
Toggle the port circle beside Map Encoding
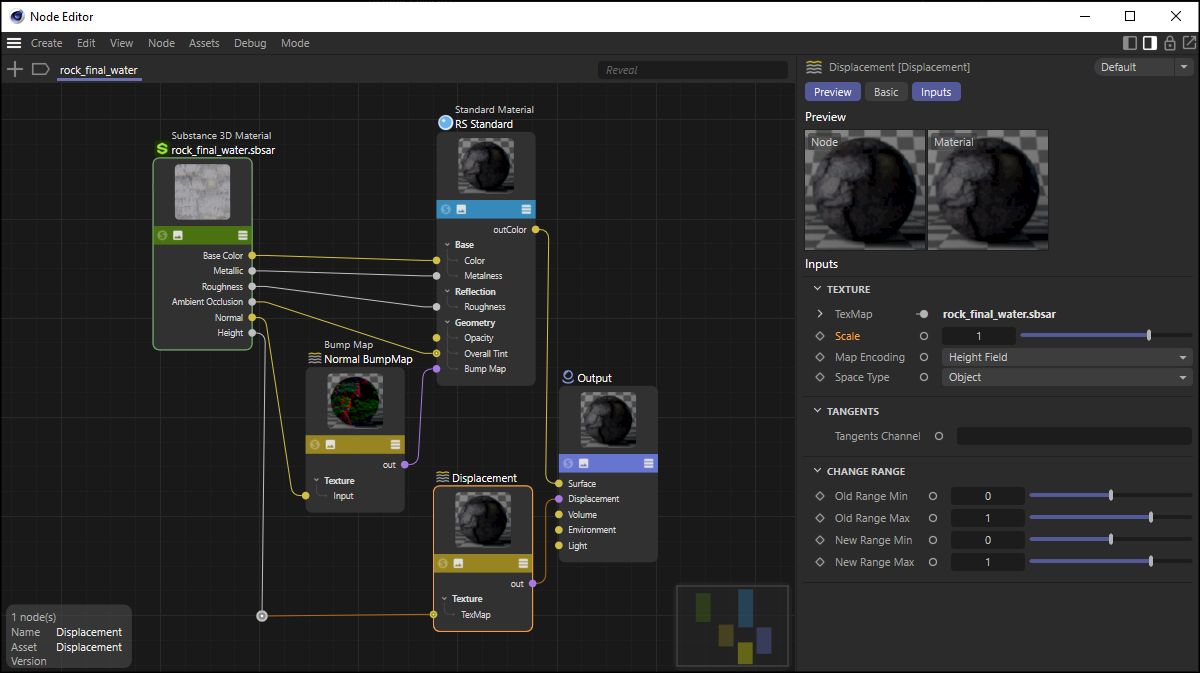(924, 357)
